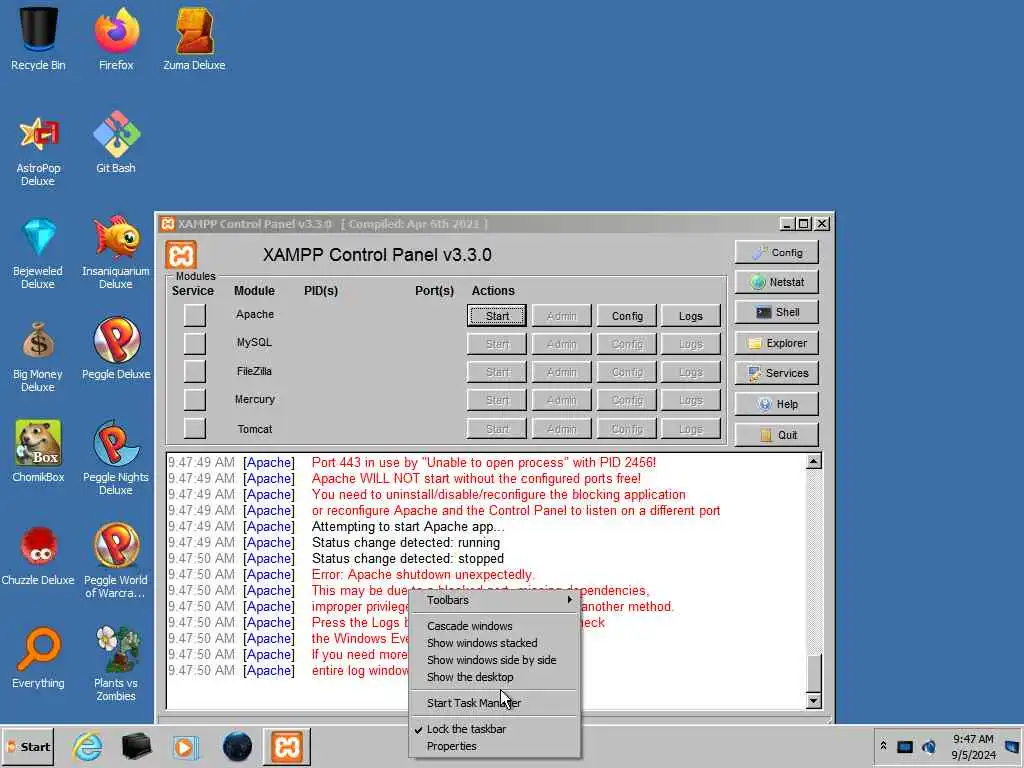Click log line beginning 'Port 443 in use'
Viewport: 1024px width, 768px height.
pos(484,462)
